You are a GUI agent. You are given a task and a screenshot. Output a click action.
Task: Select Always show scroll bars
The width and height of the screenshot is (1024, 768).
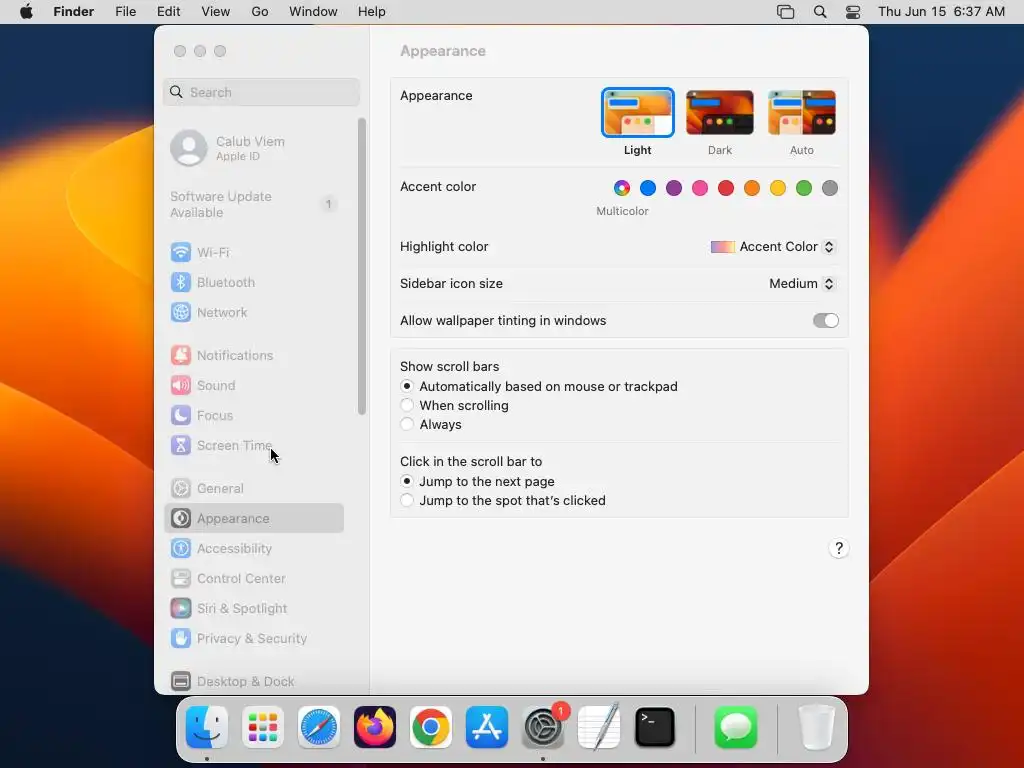(x=407, y=424)
